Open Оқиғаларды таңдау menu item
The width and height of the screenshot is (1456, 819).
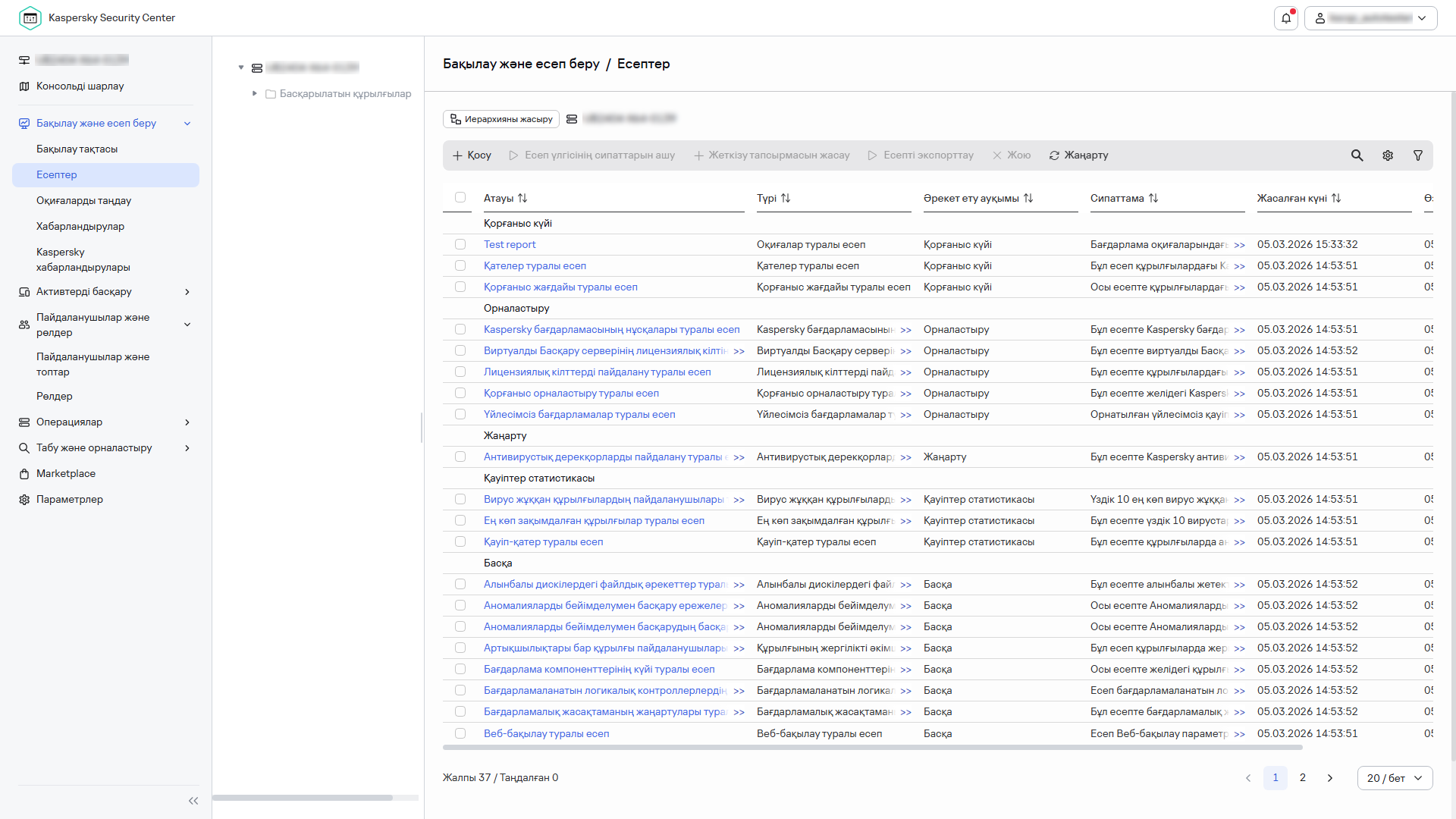coord(83,201)
